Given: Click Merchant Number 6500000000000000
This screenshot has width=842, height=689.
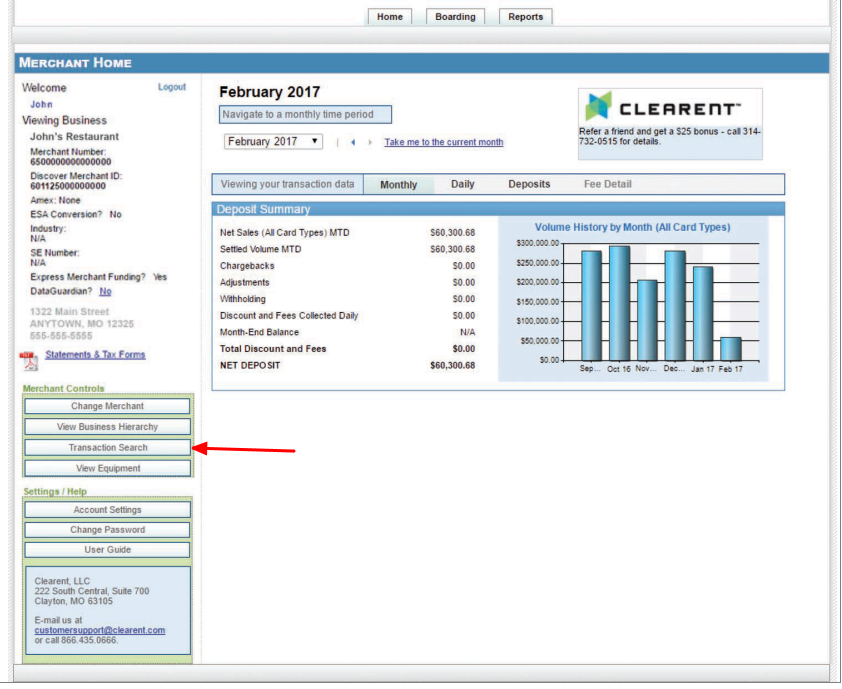Looking at the screenshot, I should coord(70,162).
